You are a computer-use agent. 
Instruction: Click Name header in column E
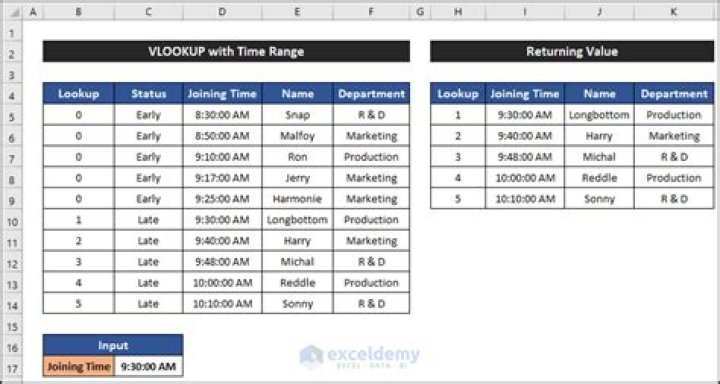(x=298, y=94)
